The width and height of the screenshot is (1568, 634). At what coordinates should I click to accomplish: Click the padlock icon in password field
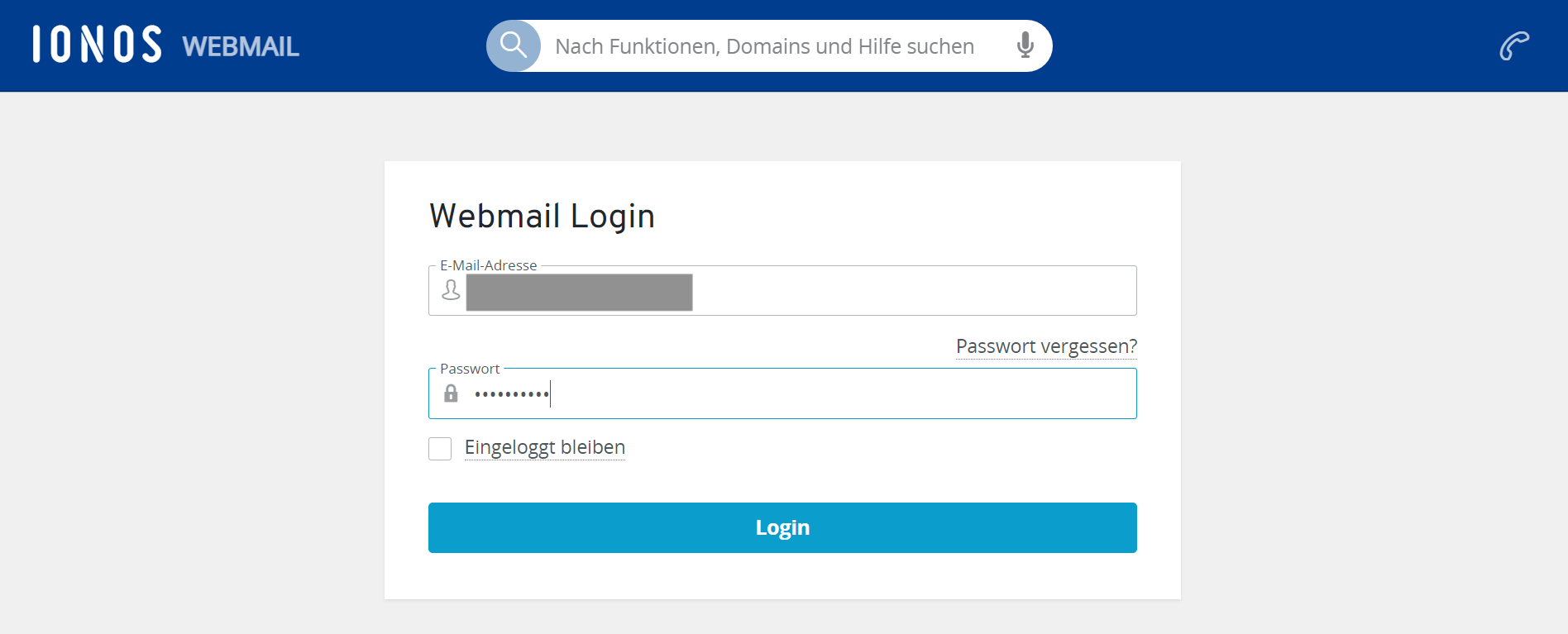[451, 393]
